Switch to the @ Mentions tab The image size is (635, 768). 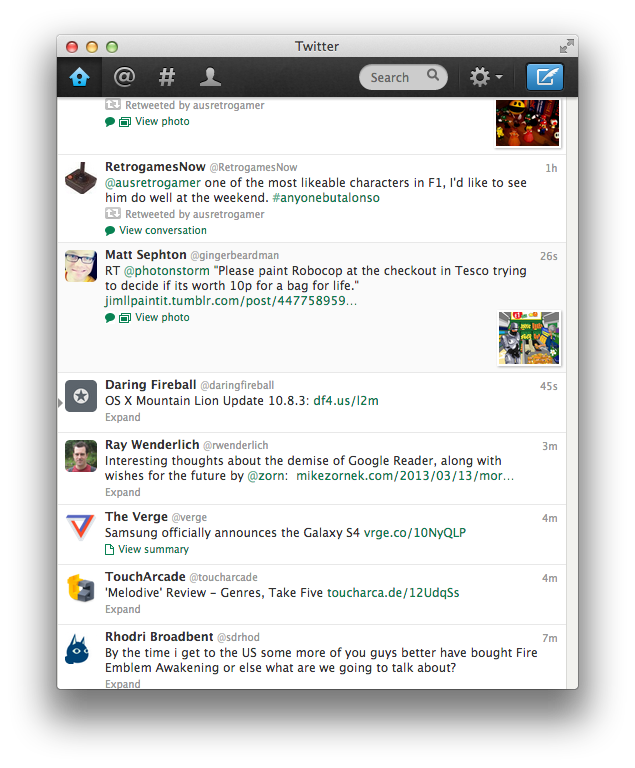pos(124,77)
